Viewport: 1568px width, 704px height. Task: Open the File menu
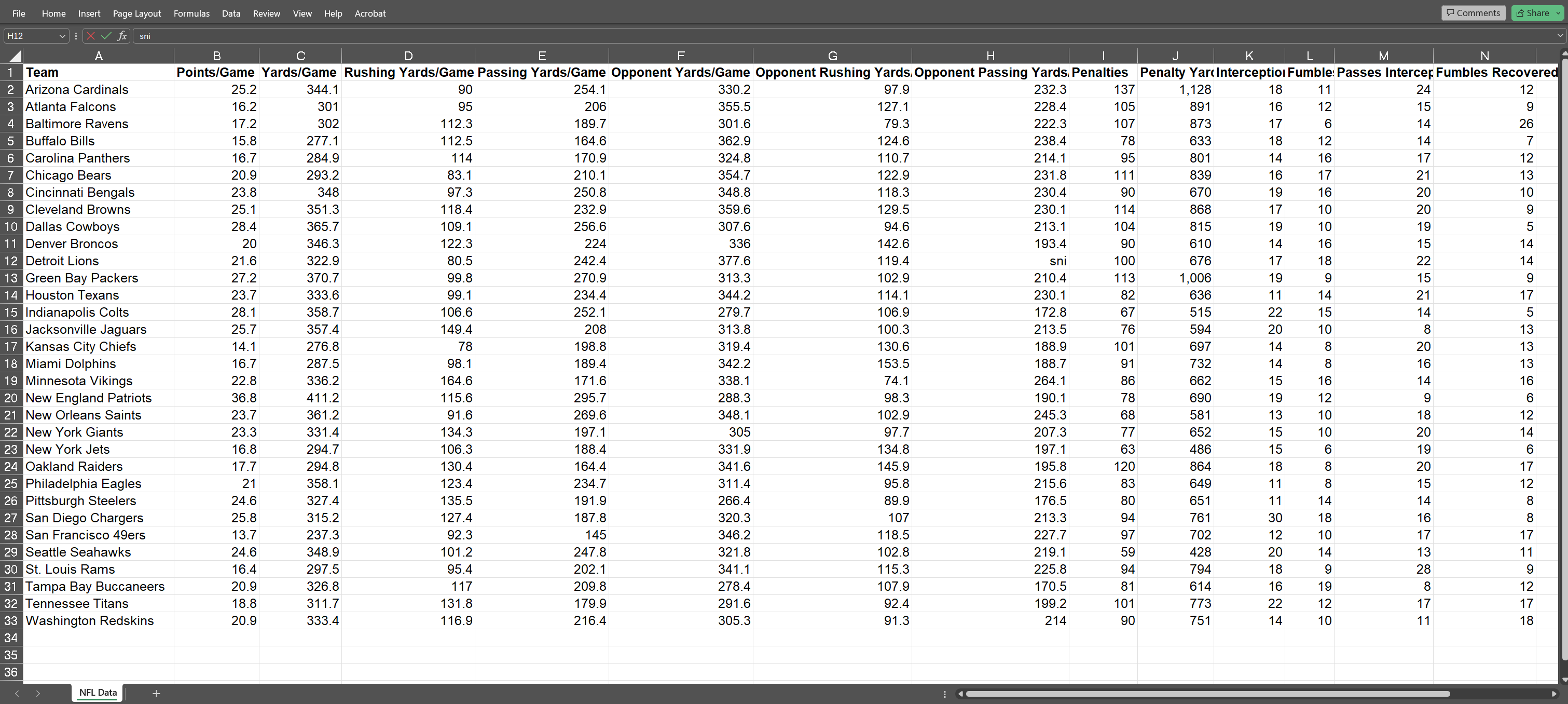point(18,13)
